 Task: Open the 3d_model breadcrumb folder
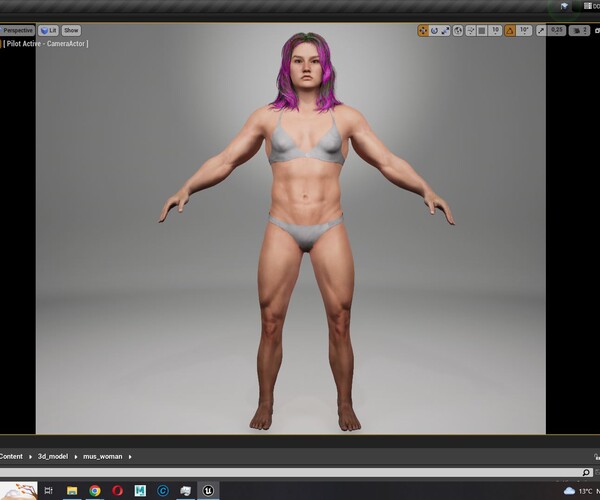pyautogui.click(x=53, y=456)
